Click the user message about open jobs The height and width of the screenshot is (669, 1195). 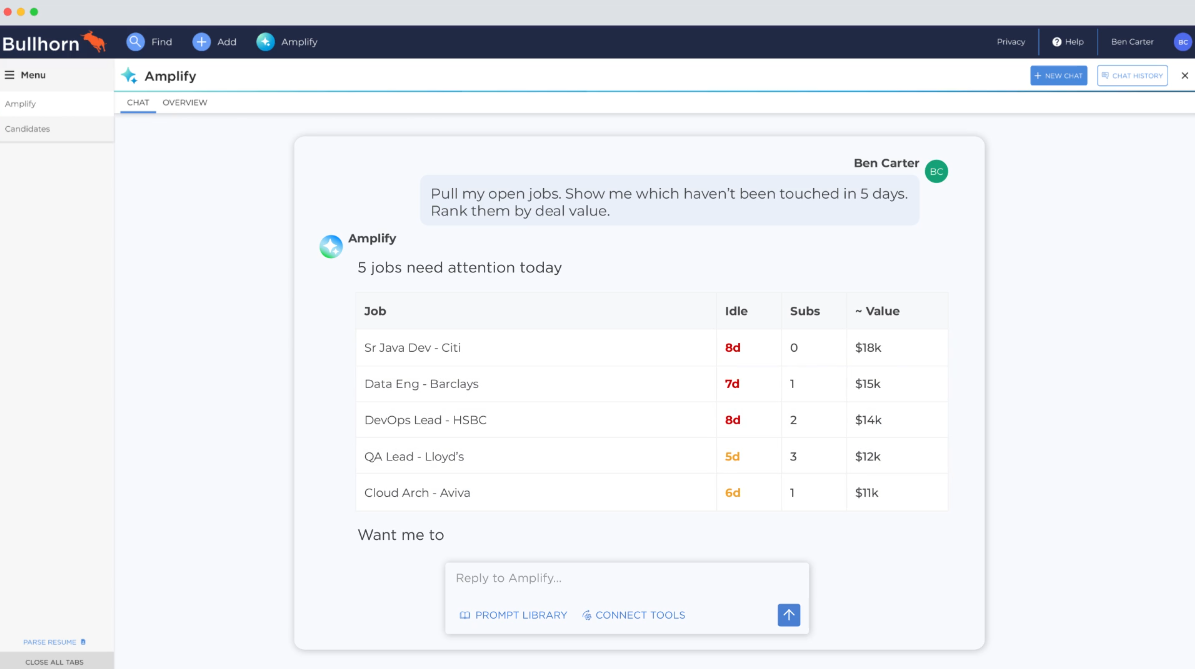tap(669, 202)
